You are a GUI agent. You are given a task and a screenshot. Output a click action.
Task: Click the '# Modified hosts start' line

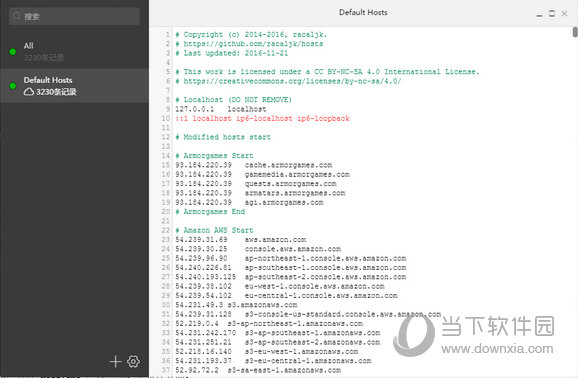coord(223,137)
